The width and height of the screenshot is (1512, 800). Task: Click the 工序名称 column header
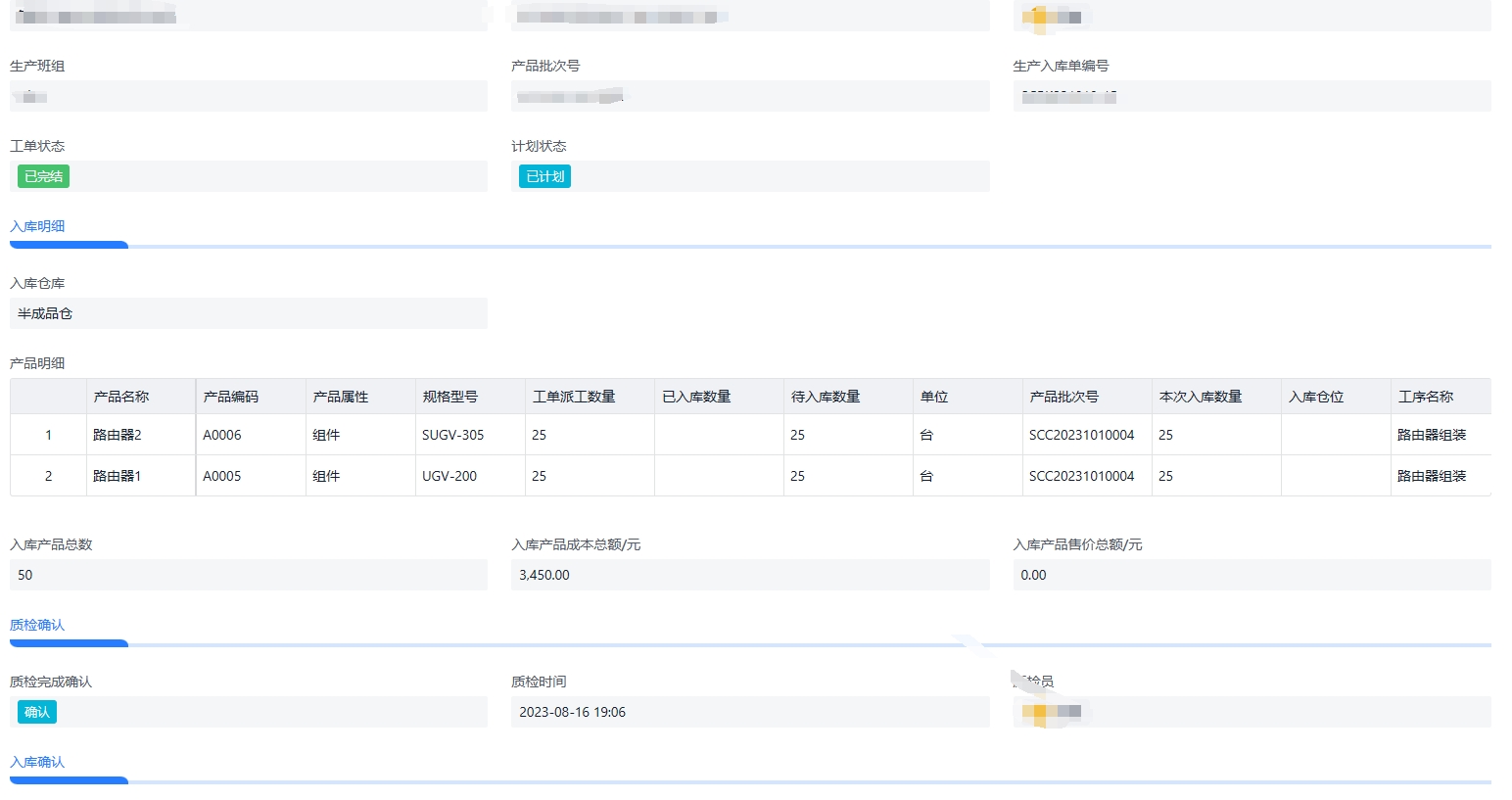1426,397
